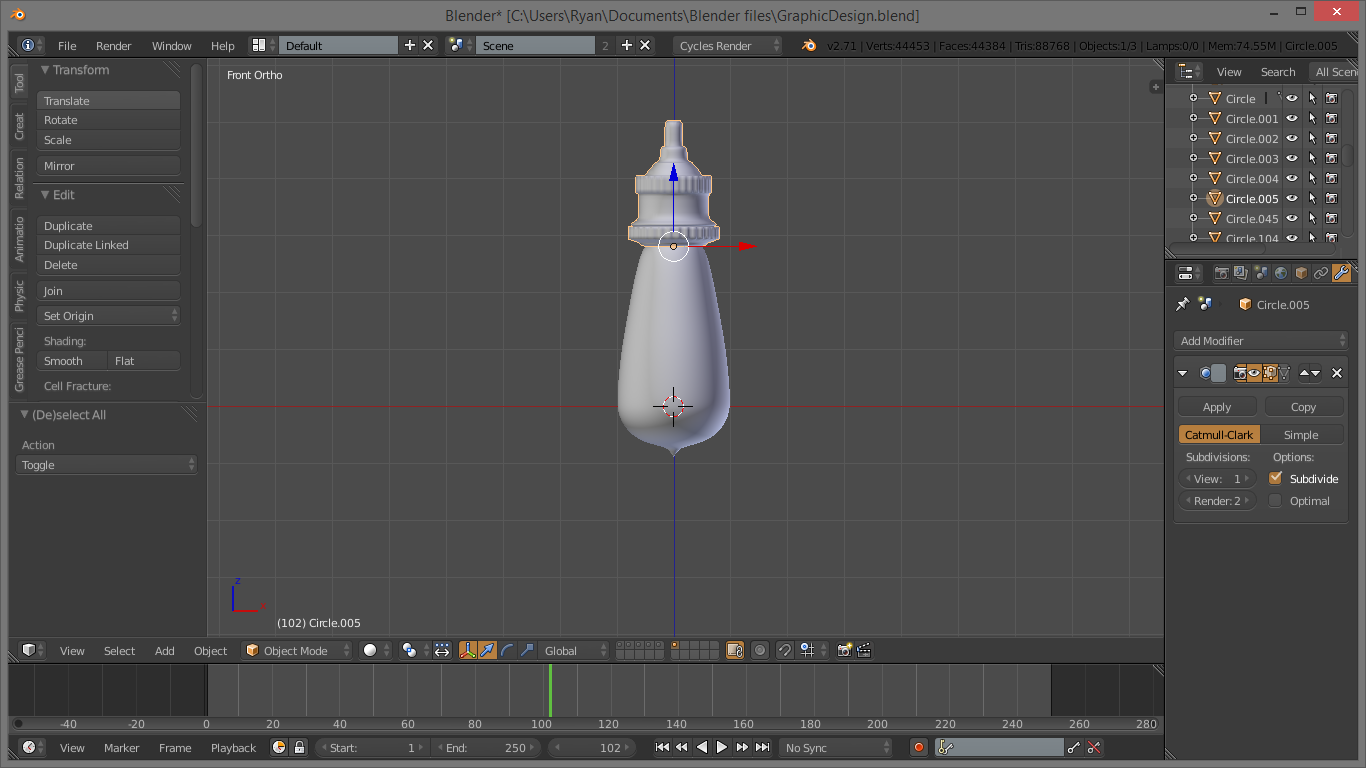The height and width of the screenshot is (768, 1366).
Task: Toggle the timeline lock icon
Action: click(298, 747)
